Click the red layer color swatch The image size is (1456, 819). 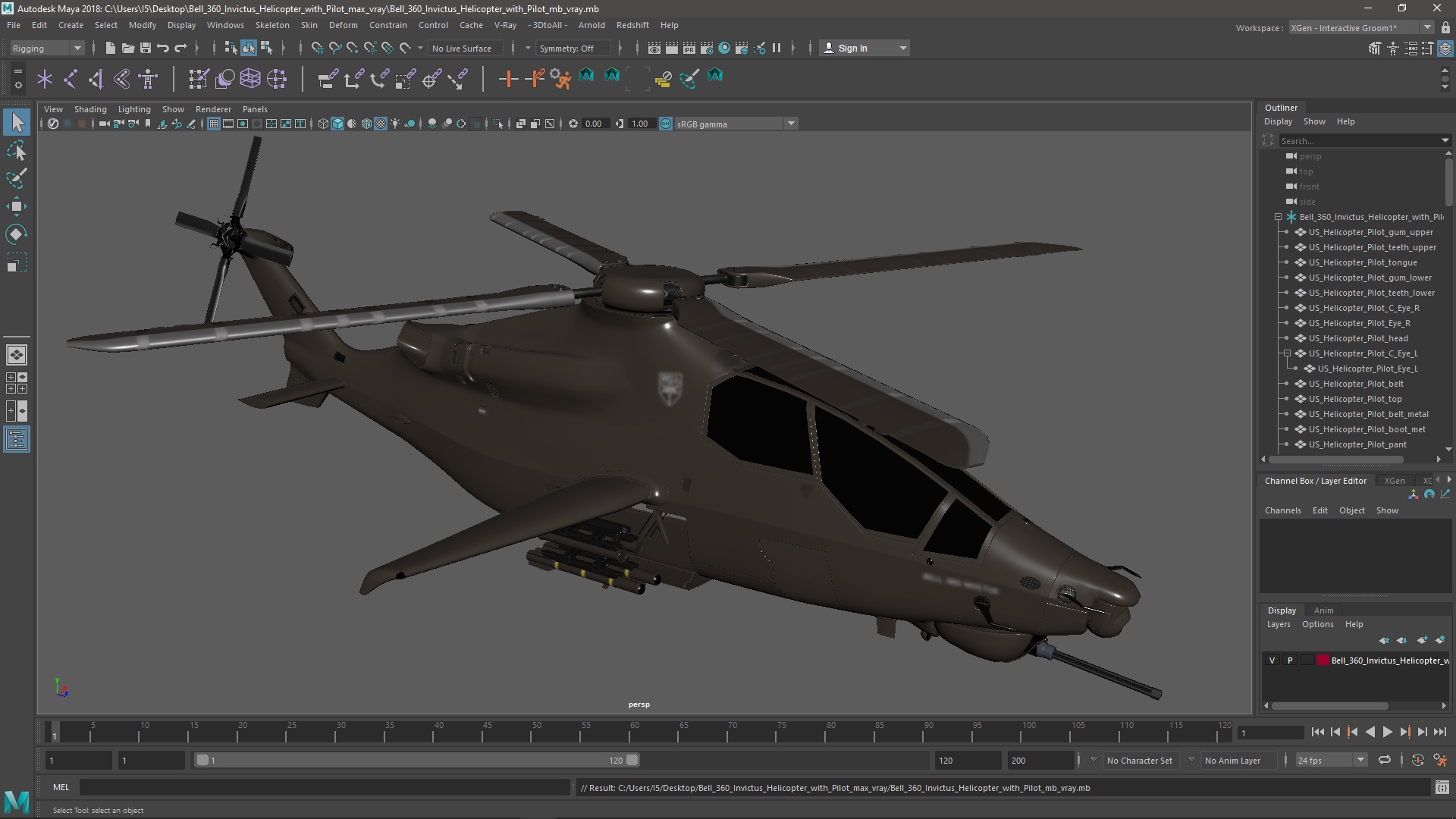(1323, 661)
